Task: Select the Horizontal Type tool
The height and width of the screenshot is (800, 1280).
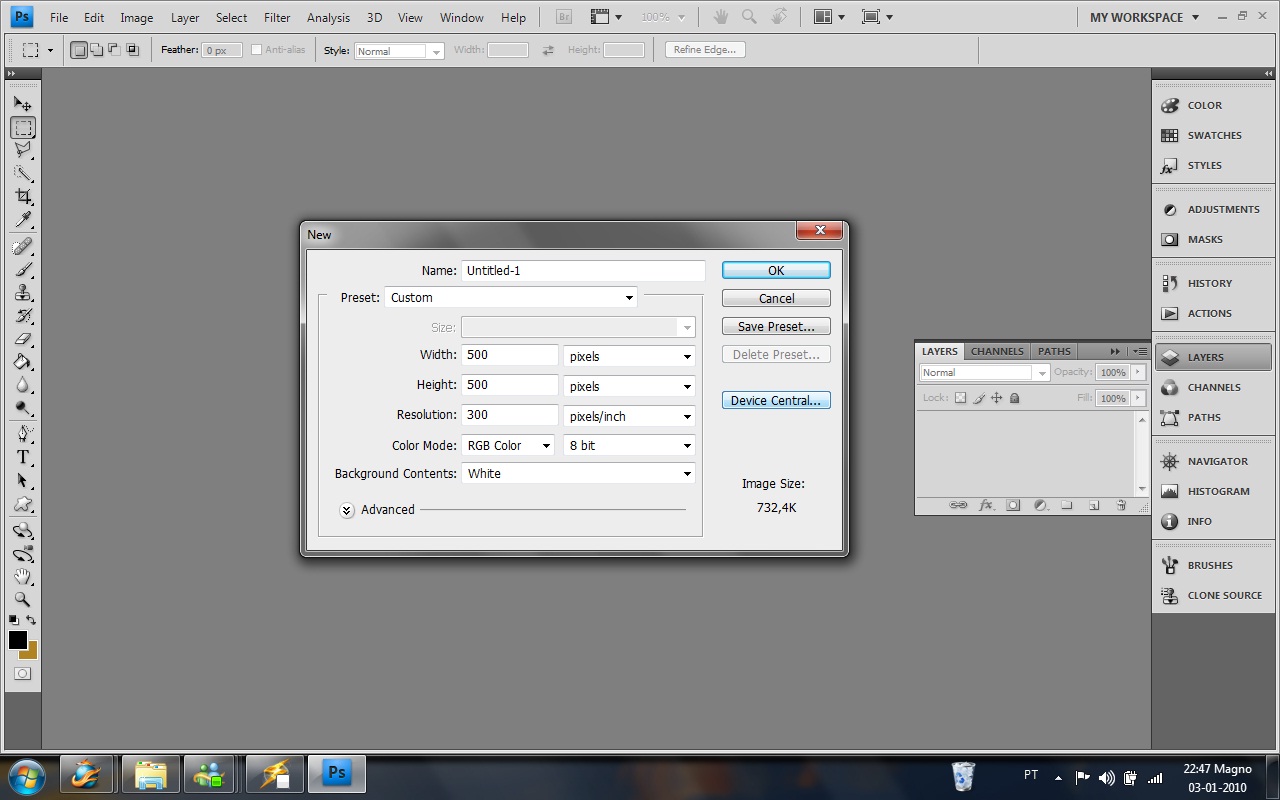Action: pyautogui.click(x=23, y=457)
